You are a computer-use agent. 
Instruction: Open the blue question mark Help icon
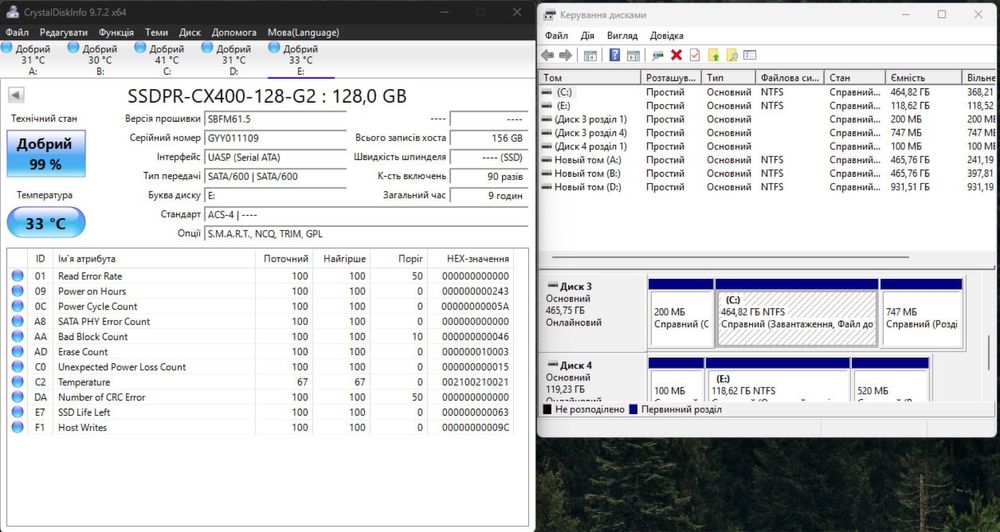tap(614, 55)
